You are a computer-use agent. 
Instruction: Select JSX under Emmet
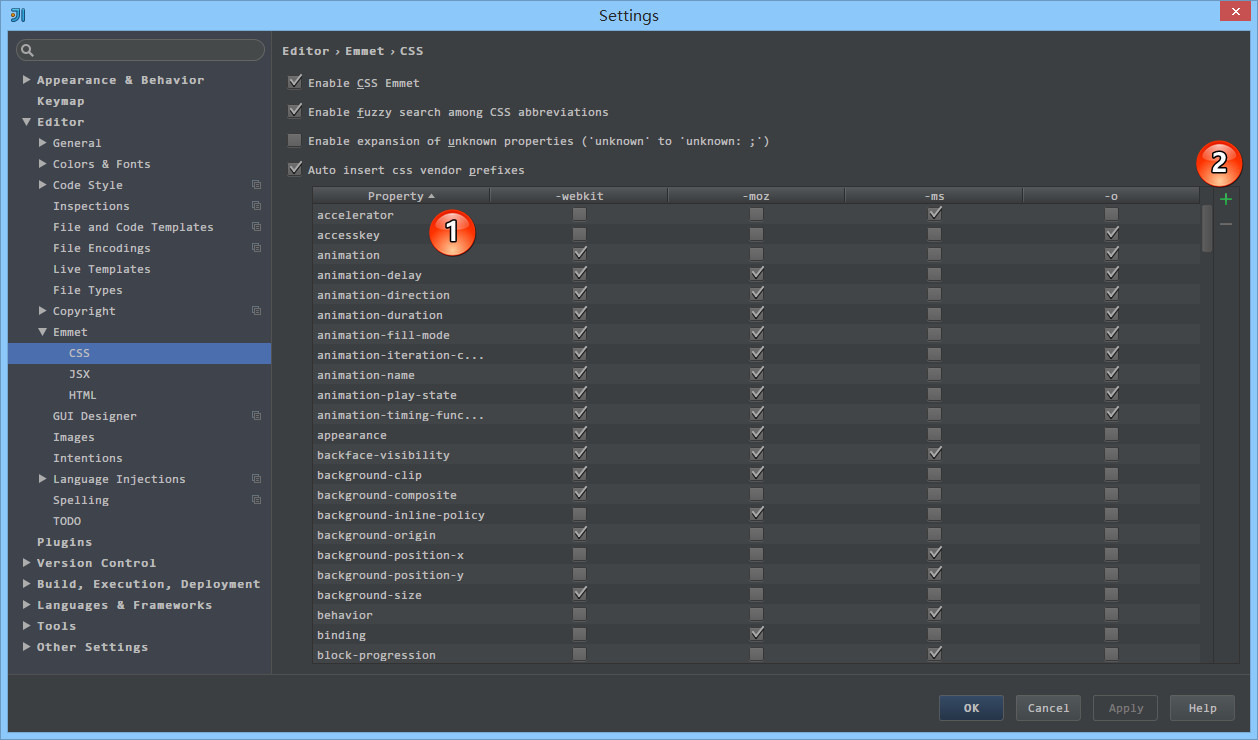(x=79, y=374)
